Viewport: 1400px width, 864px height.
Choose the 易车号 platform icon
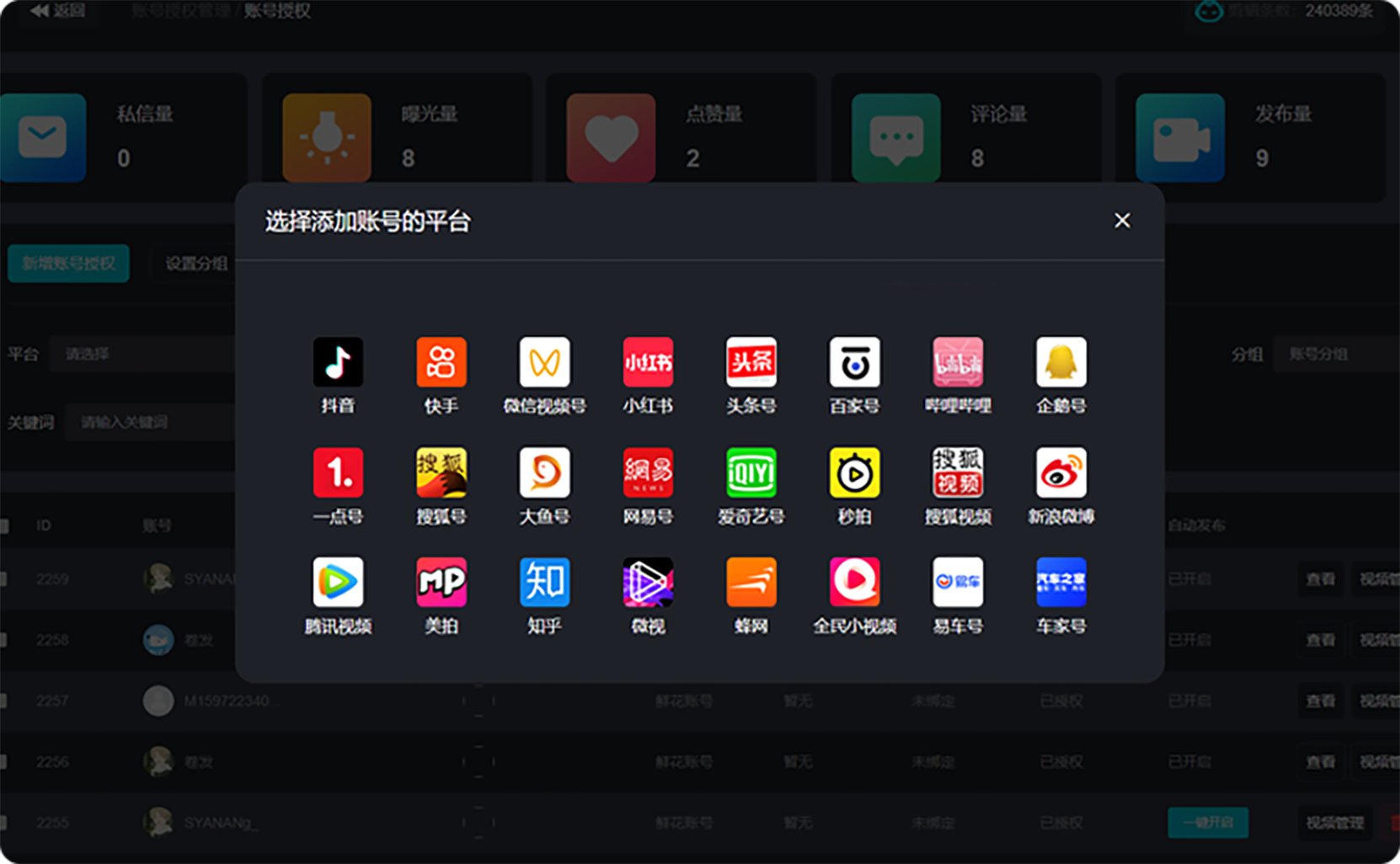coord(958,582)
